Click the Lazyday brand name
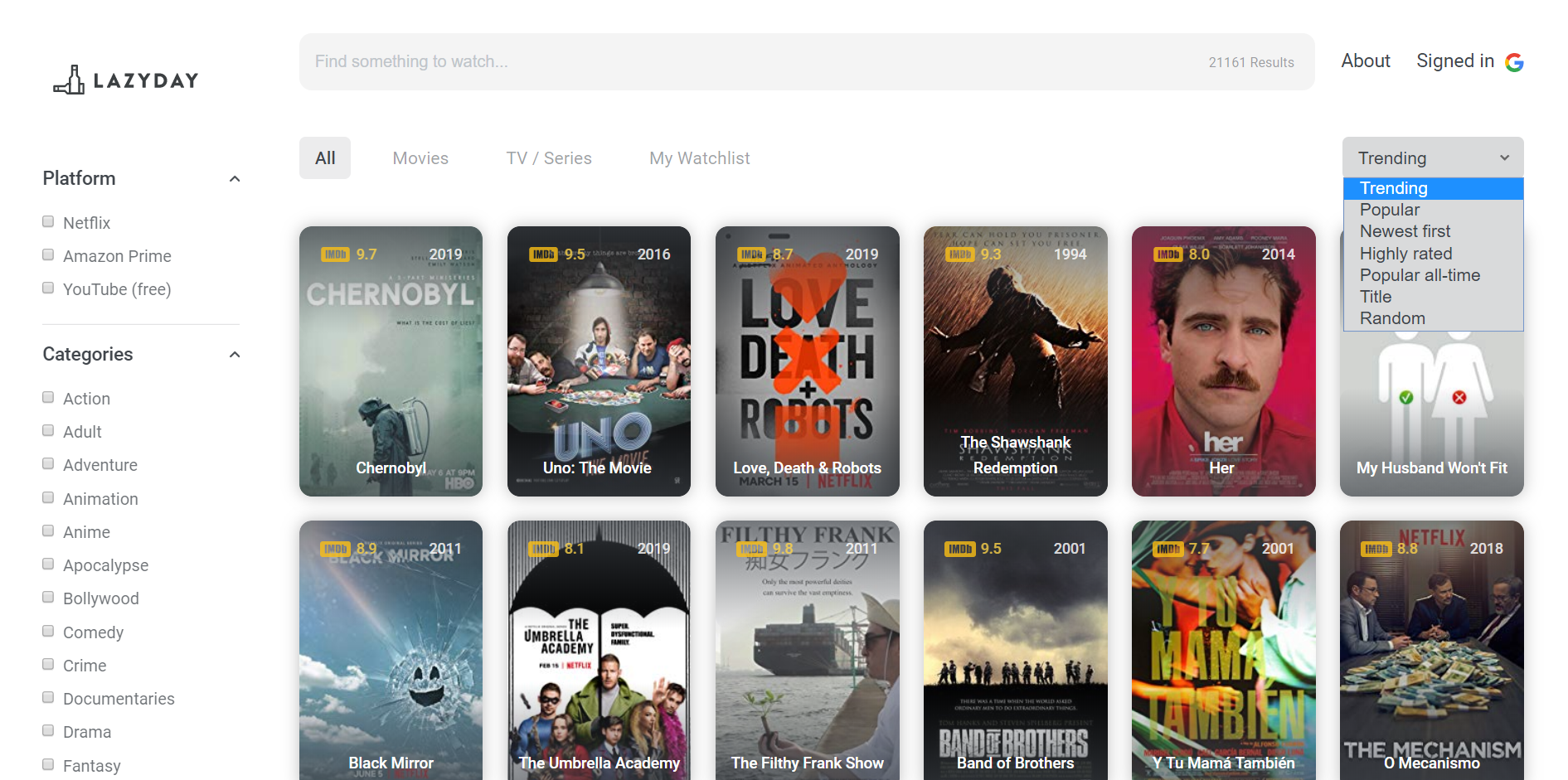Screen dimensions: 1568x780 pyautogui.click(x=146, y=80)
